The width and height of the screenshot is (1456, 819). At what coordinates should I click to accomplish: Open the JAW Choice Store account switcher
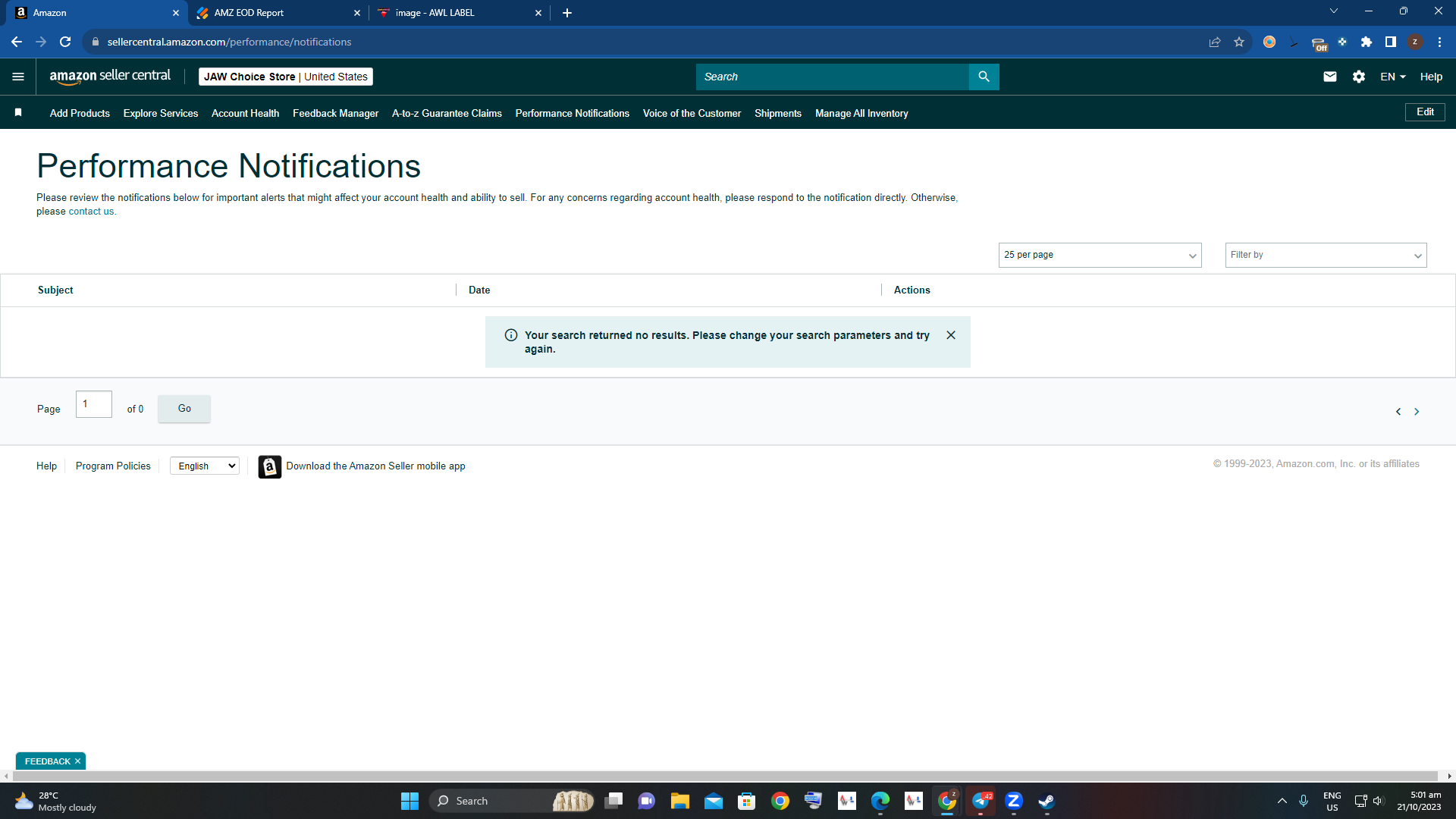[286, 77]
